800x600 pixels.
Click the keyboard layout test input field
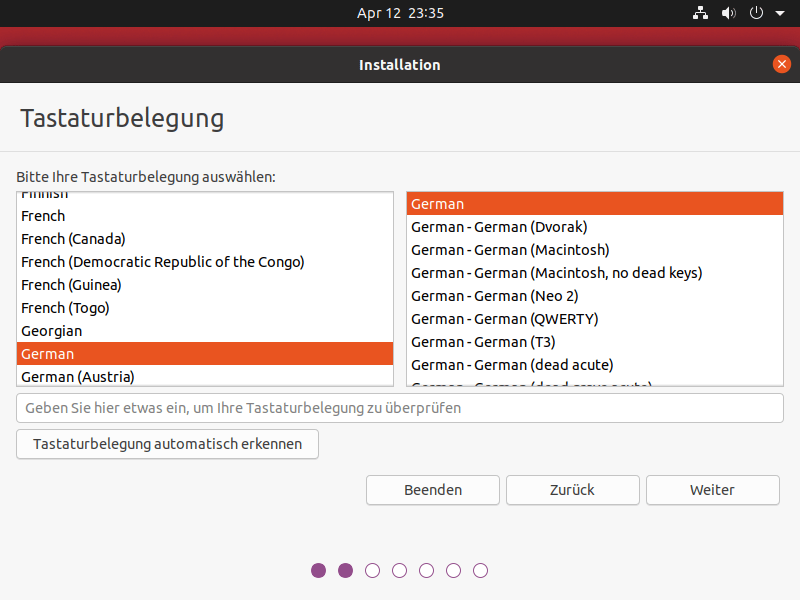(399, 408)
